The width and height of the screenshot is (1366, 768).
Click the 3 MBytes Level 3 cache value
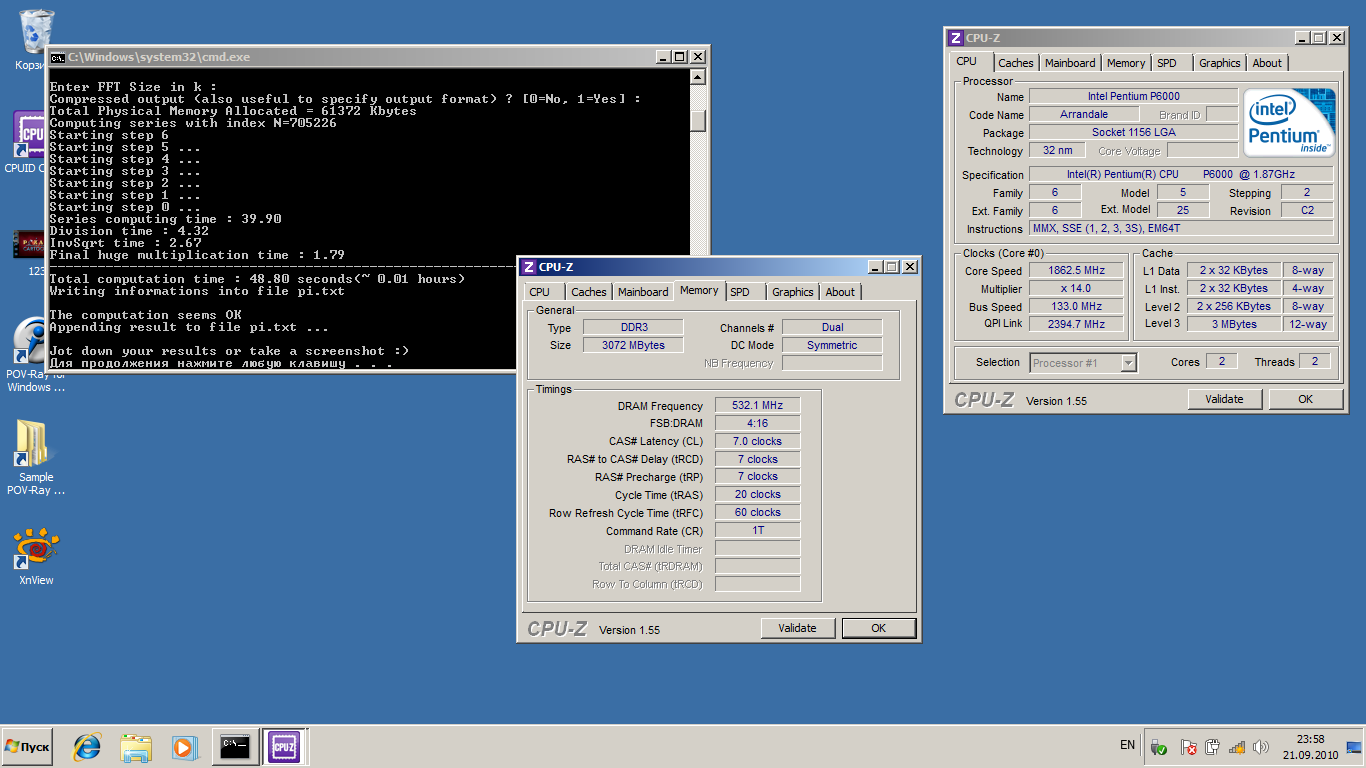click(1234, 324)
